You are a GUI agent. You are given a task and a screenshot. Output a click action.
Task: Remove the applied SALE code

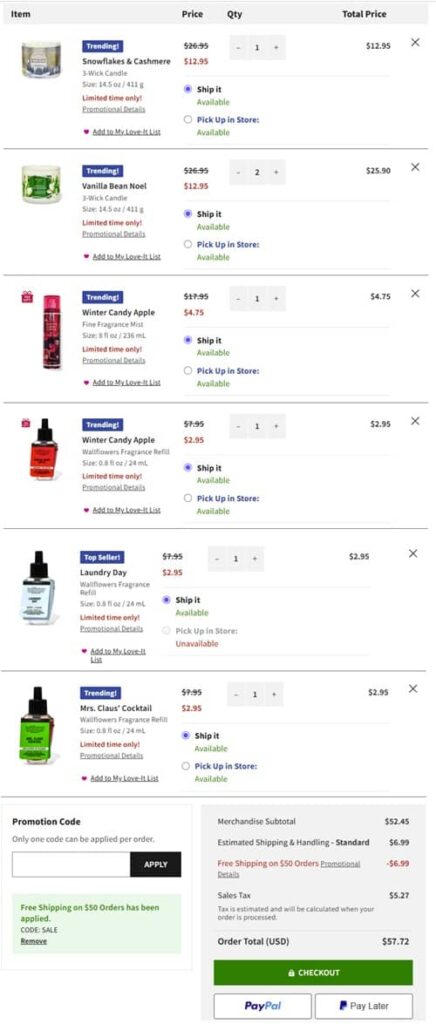(33, 941)
